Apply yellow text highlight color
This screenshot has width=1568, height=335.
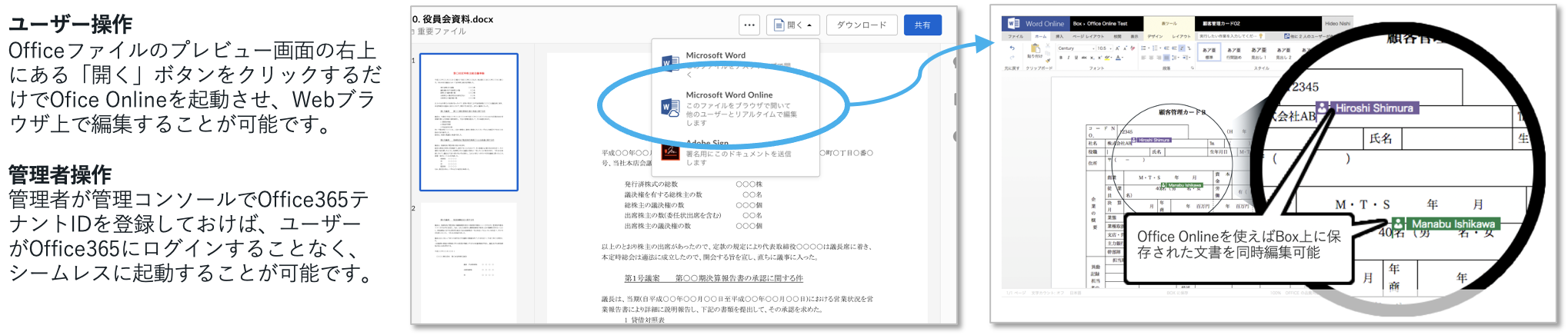1107,58
